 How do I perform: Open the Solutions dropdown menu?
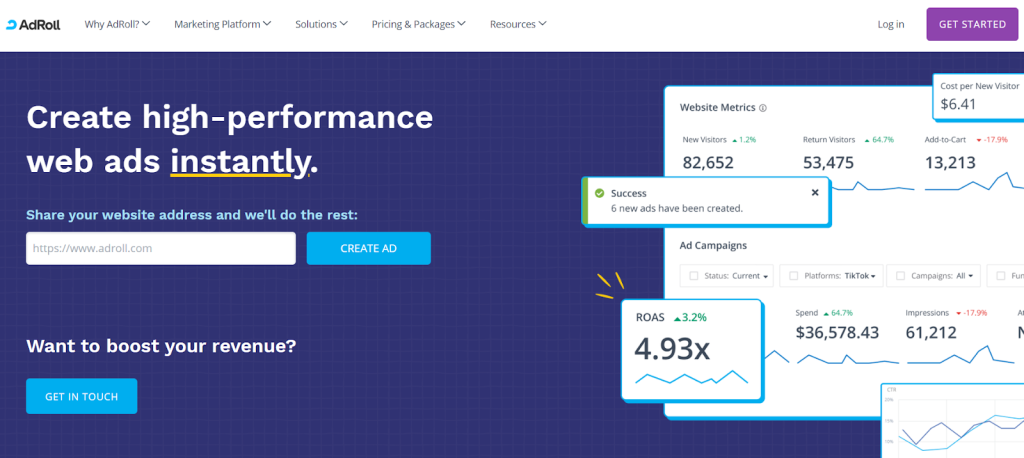tap(321, 24)
